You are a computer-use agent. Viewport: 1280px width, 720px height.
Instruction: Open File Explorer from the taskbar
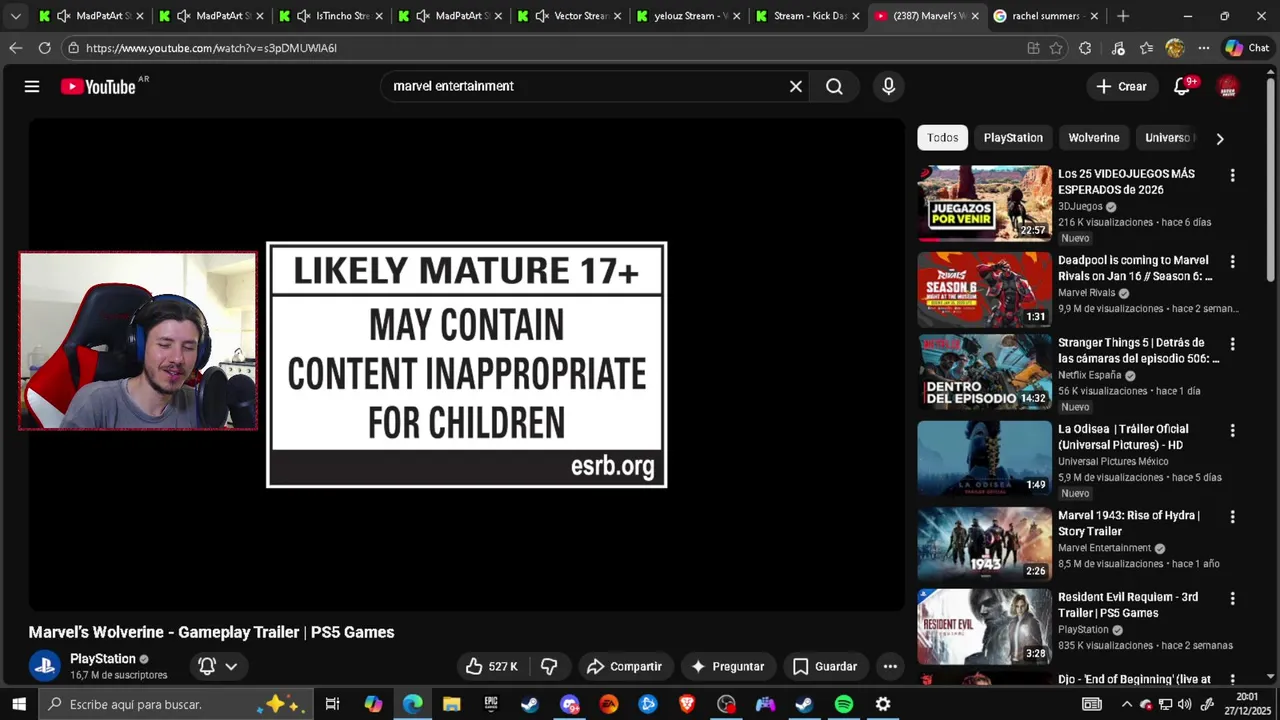[452, 704]
